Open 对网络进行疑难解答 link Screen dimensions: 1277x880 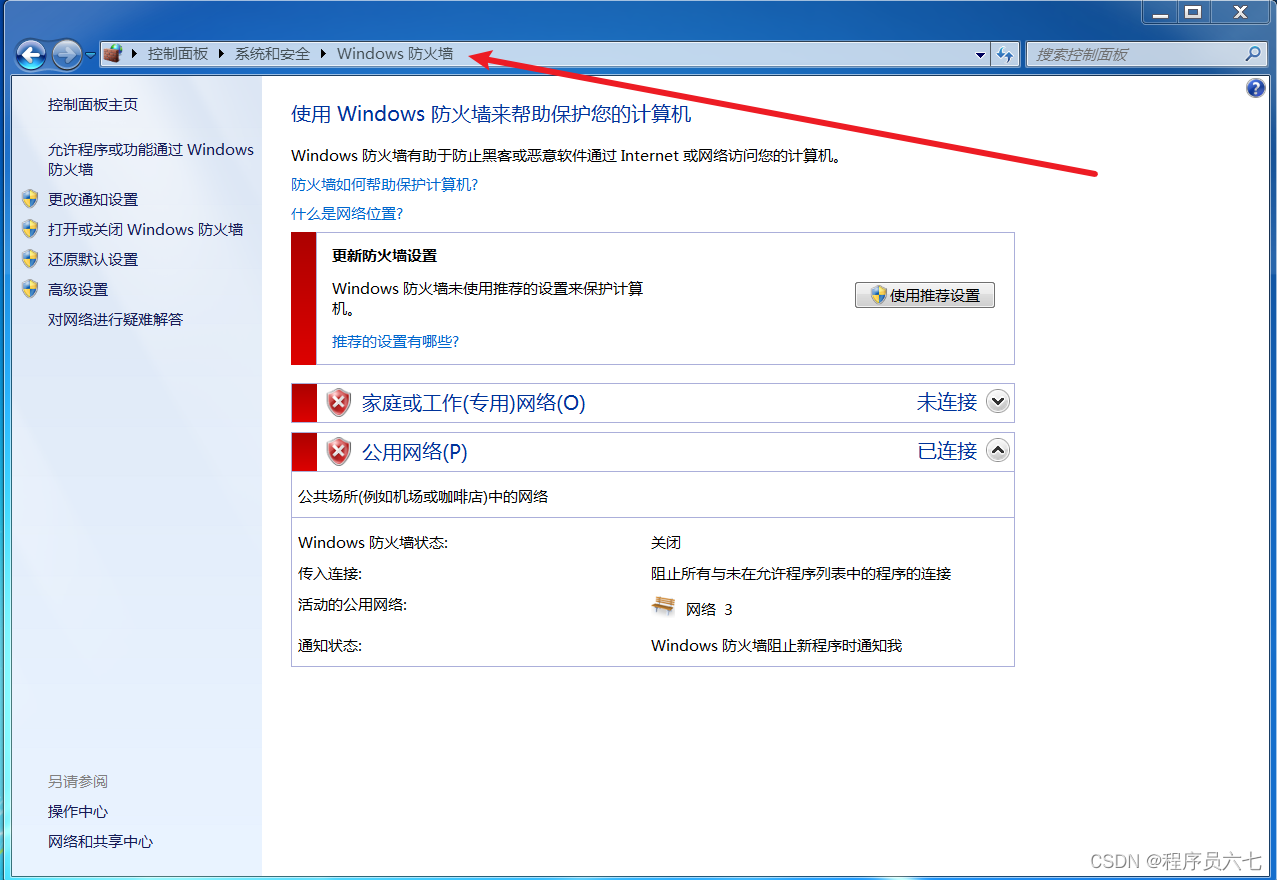pos(116,319)
